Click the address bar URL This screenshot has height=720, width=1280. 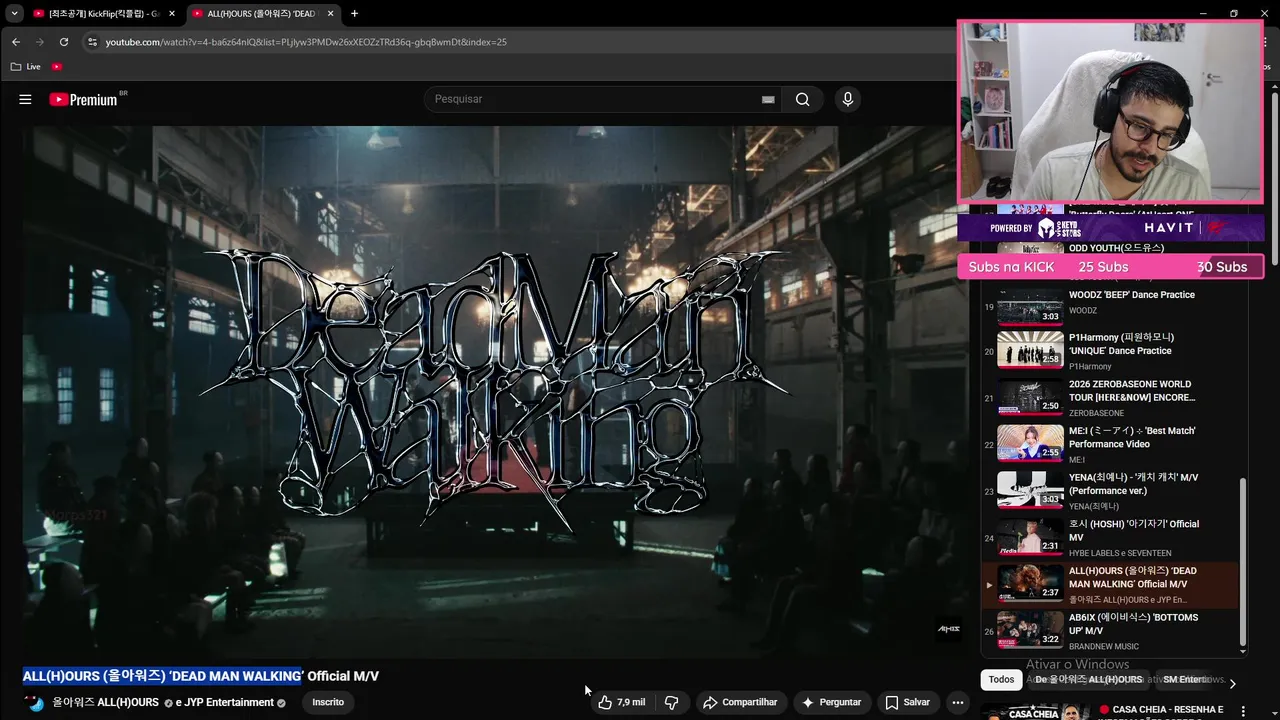click(306, 42)
